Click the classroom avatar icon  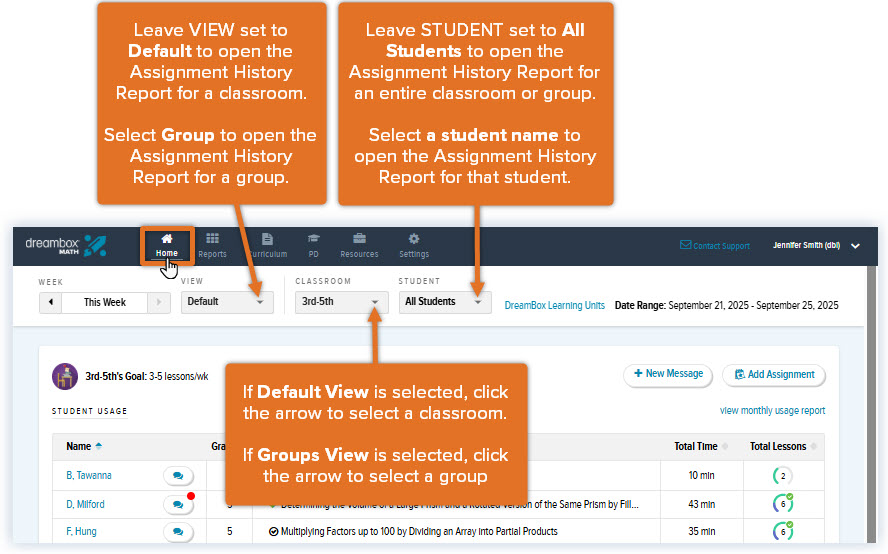click(65, 377)
